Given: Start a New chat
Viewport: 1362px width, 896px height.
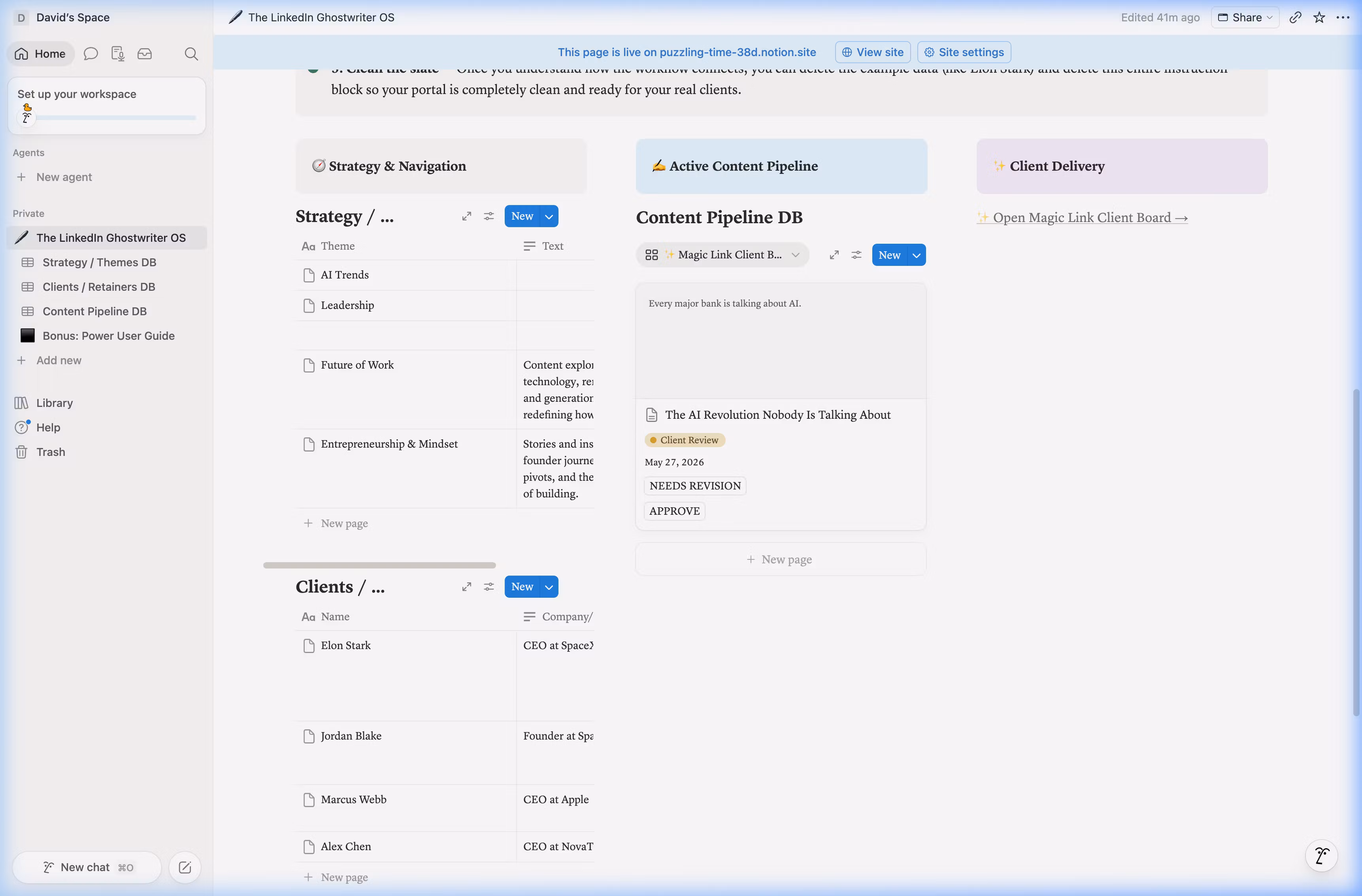Looking at the screenshot, I should click(x=87, y=868).
